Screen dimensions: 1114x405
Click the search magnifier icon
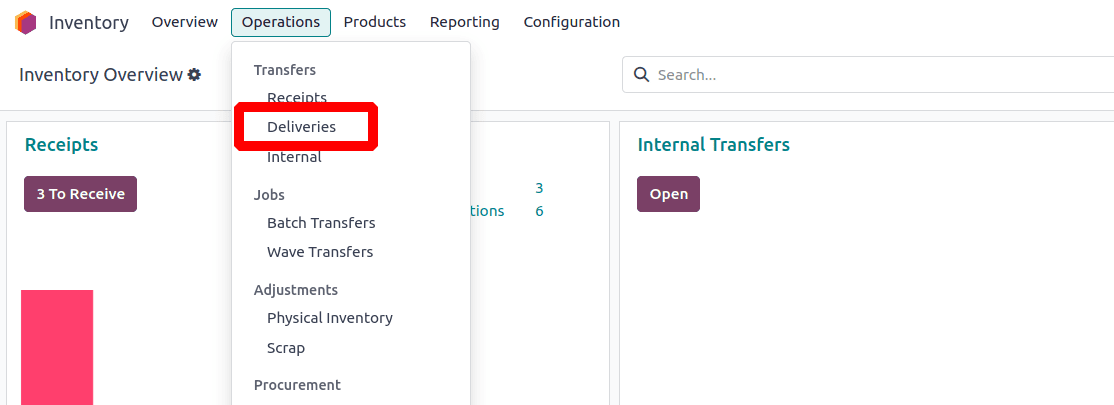[x=642, y=75]
